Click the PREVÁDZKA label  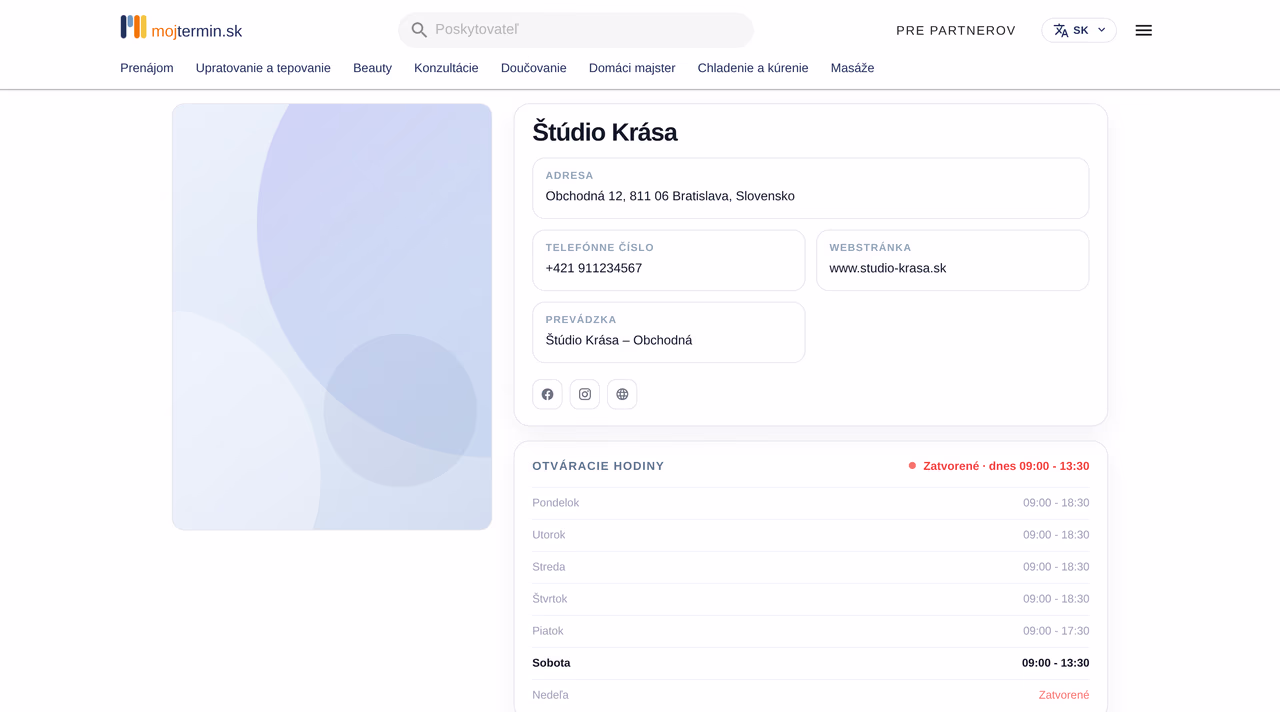581,319
